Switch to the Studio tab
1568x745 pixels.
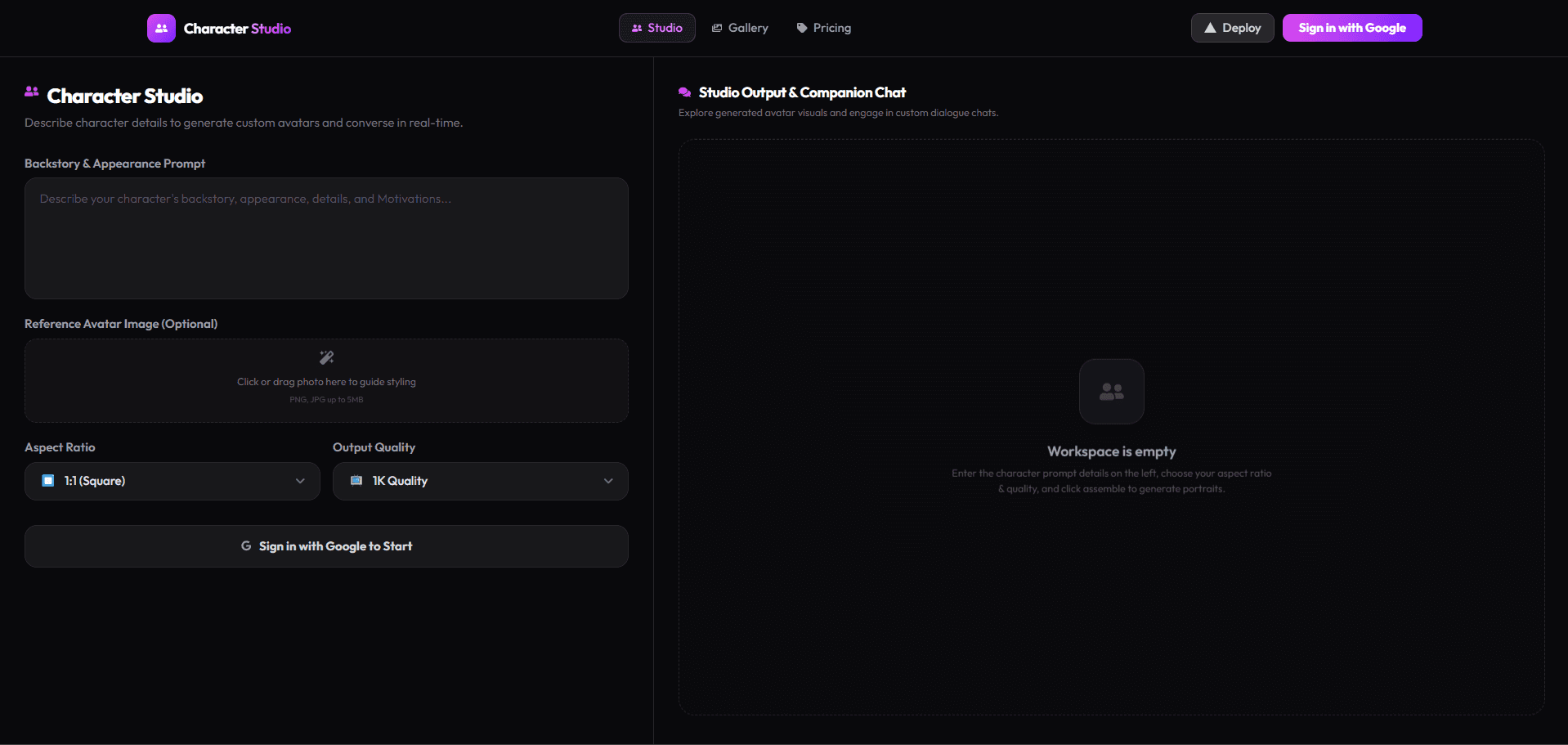point(657,28)
